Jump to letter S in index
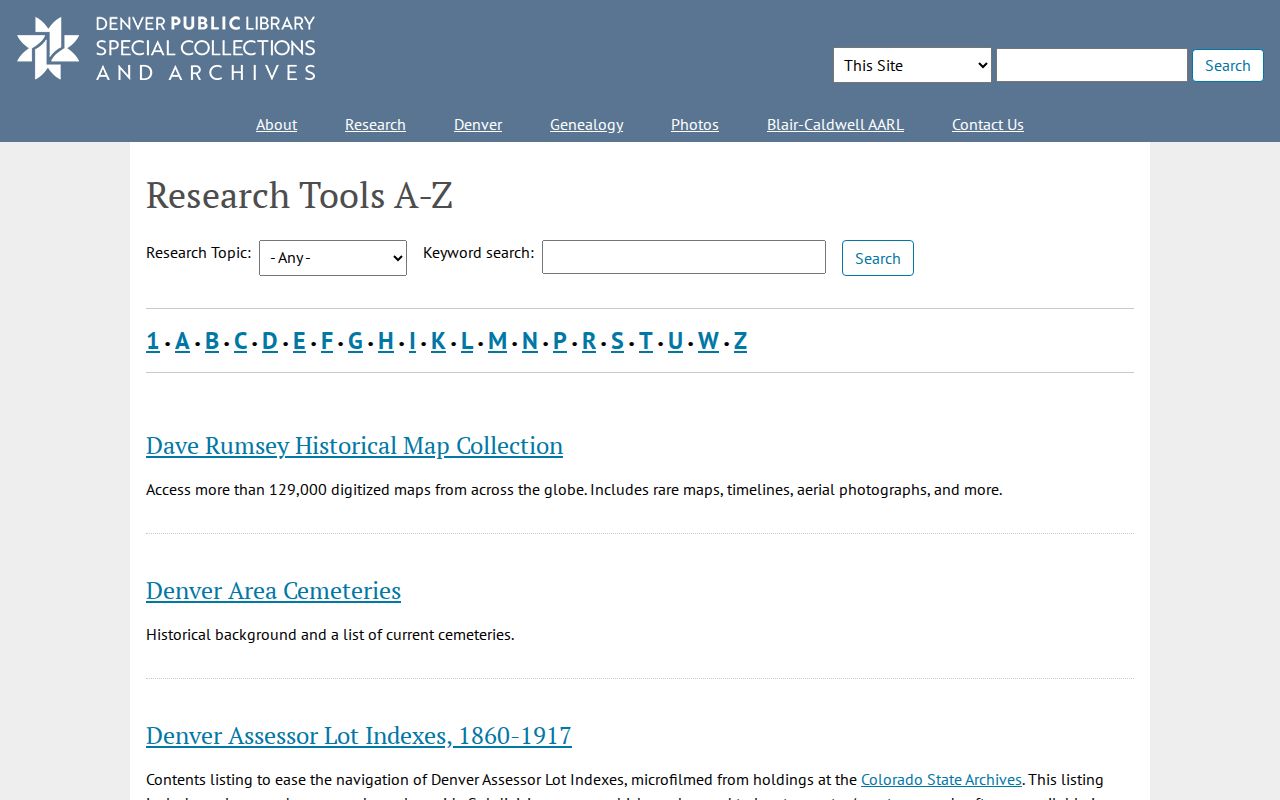Viewport: 1280px width, 800px height. 617,341
